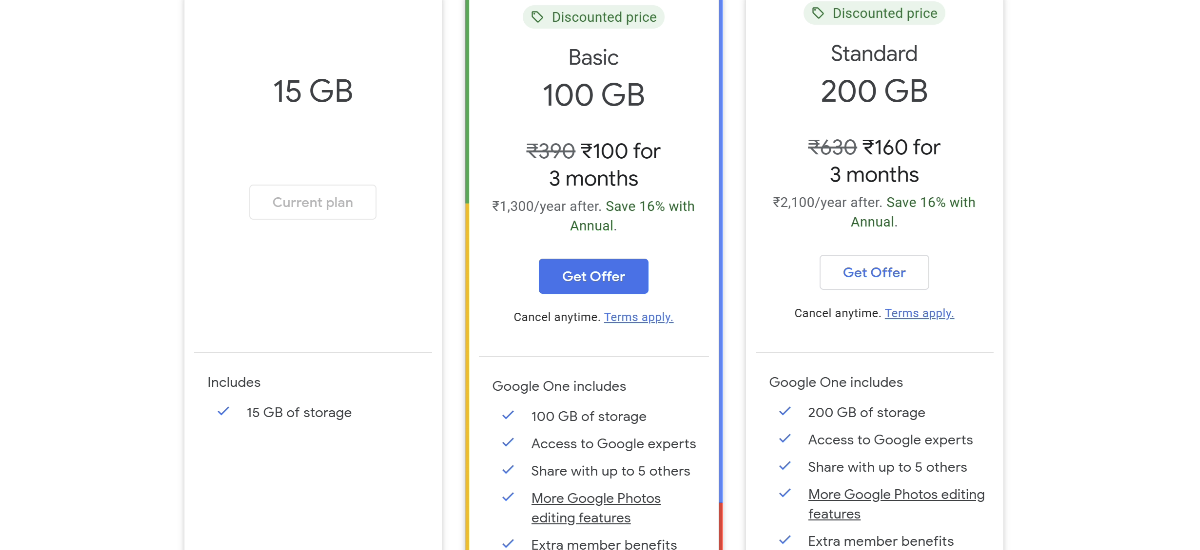This screenshot has height=550, width=1200.
Task: Click Standard plan's Share with 5 others checkmark
Action: pyautogui.click(x=785, y=466)
